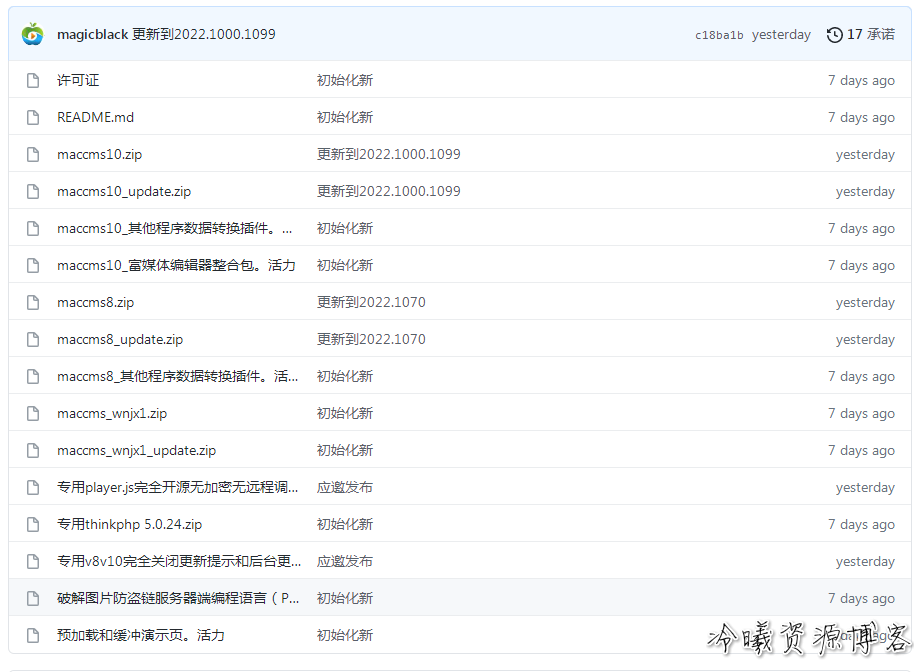
Task: Click 7 days ago in 破解图片防盗链 row
Action: tap(862, 599)
